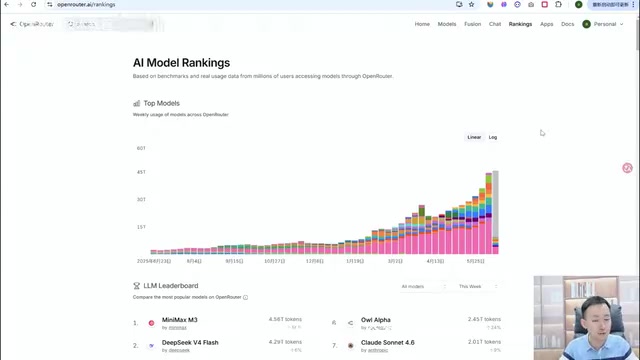Screen dimensions: 640x360
Task: Switch the chart to Linear scale
Action: pyautogui.click(x=474, y=137)
